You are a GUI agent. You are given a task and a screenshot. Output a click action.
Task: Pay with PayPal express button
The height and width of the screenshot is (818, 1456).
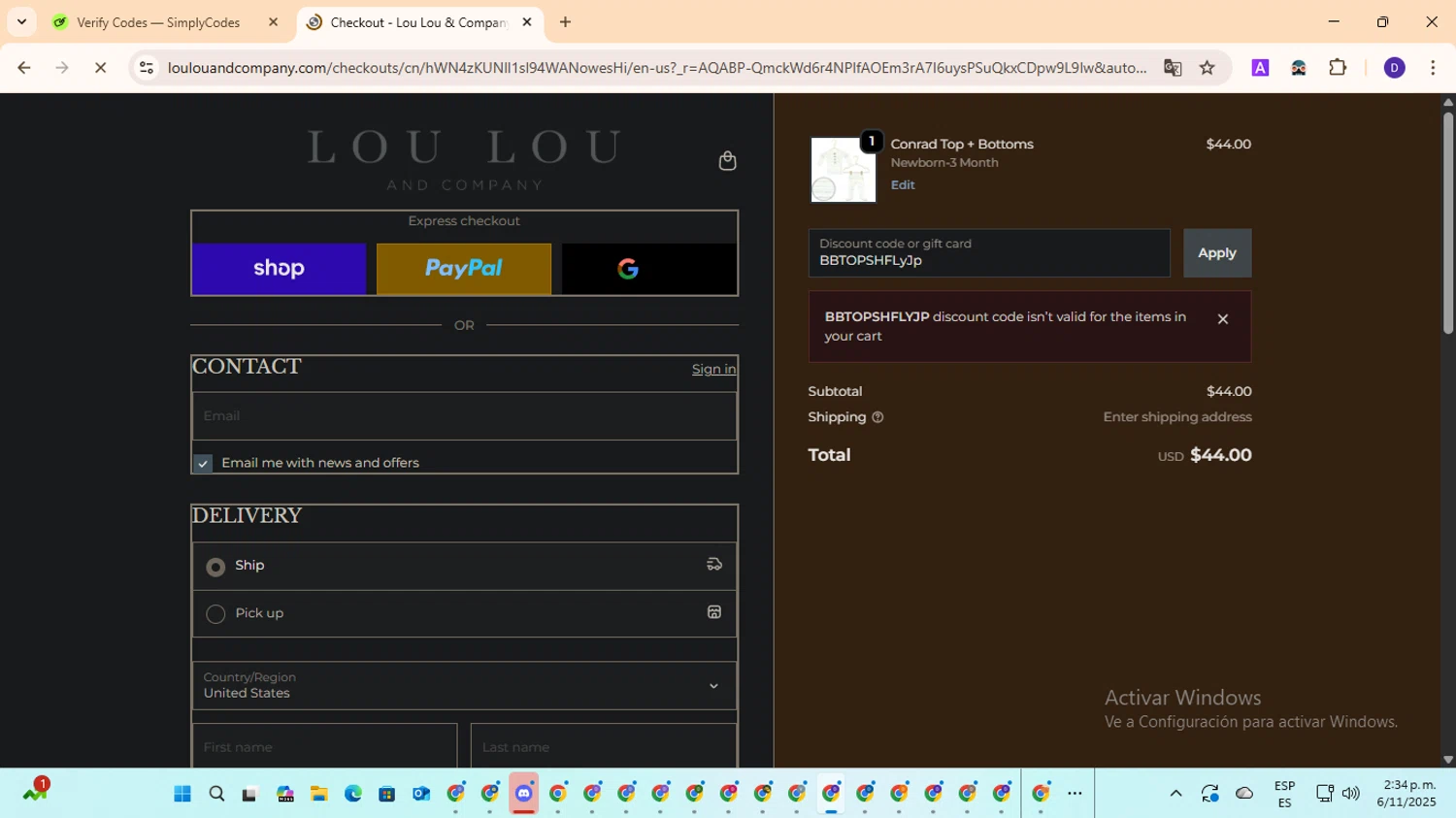coord(464,269)
